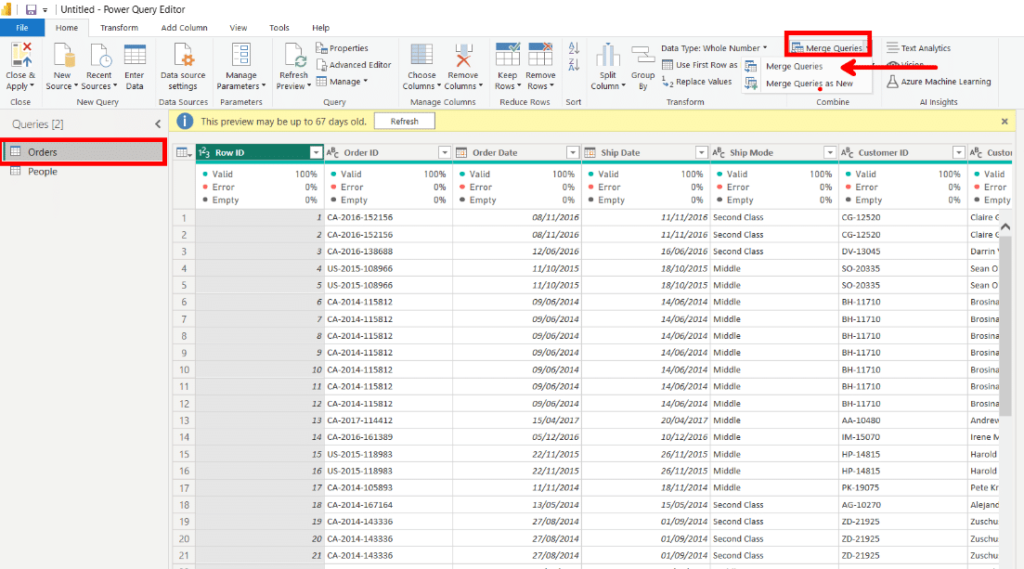Sort ascending with the A-Z icon
This screenshot has height=569, width=1024.
click(x=574, y=48)
